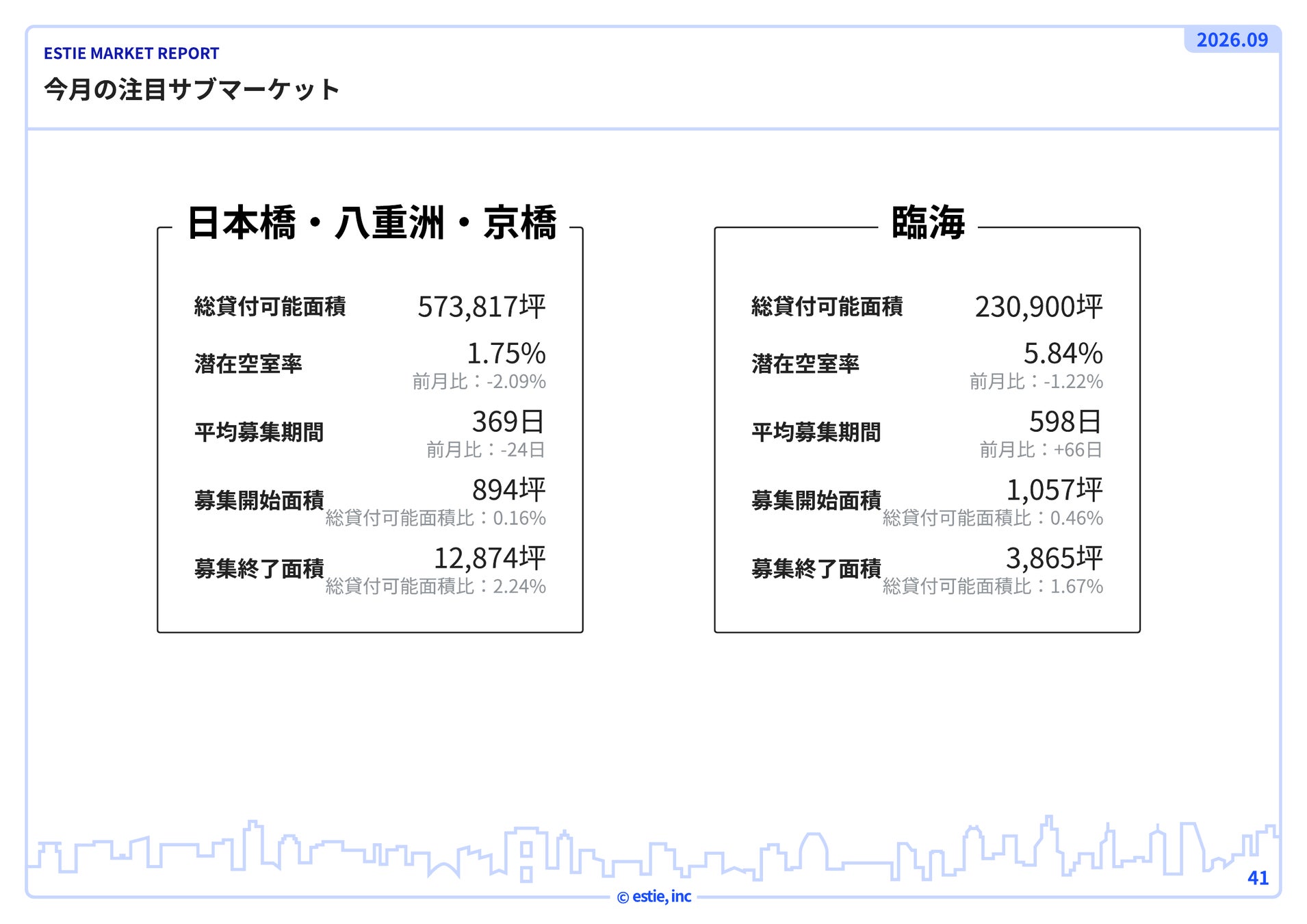Click the © estie, inc footer link
The width and height of the screenshot is (1307, 924).
click(654, 897)
